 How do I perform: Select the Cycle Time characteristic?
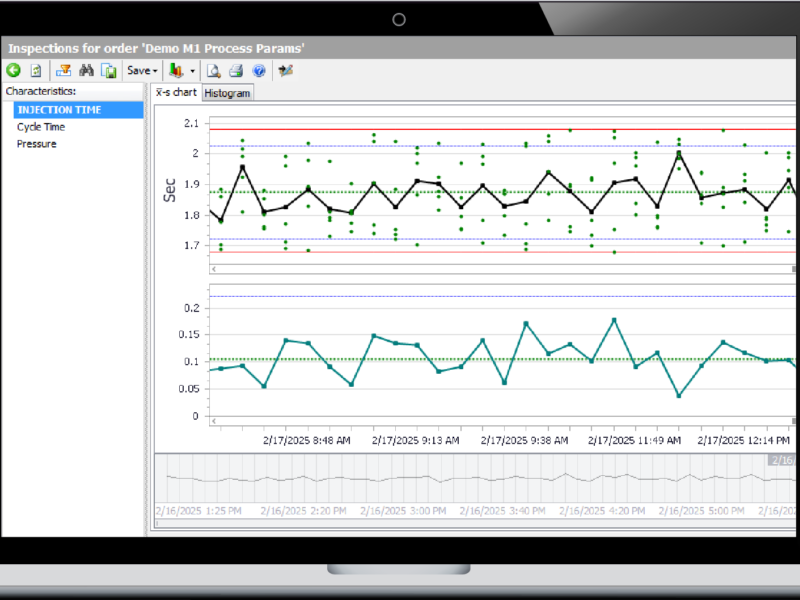tap(40, 126)
